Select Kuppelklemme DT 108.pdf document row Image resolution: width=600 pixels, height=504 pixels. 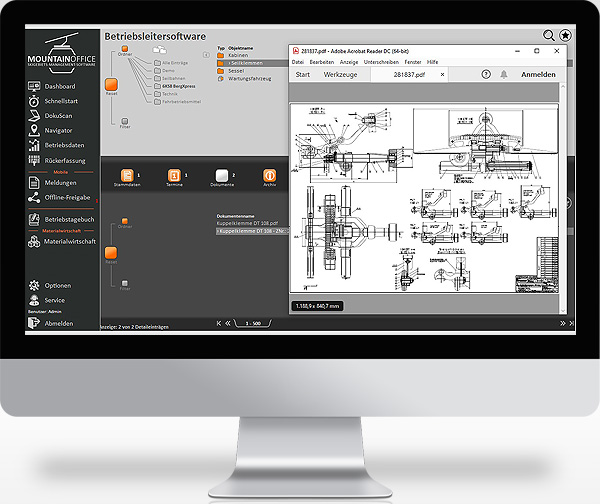[248, 223]
